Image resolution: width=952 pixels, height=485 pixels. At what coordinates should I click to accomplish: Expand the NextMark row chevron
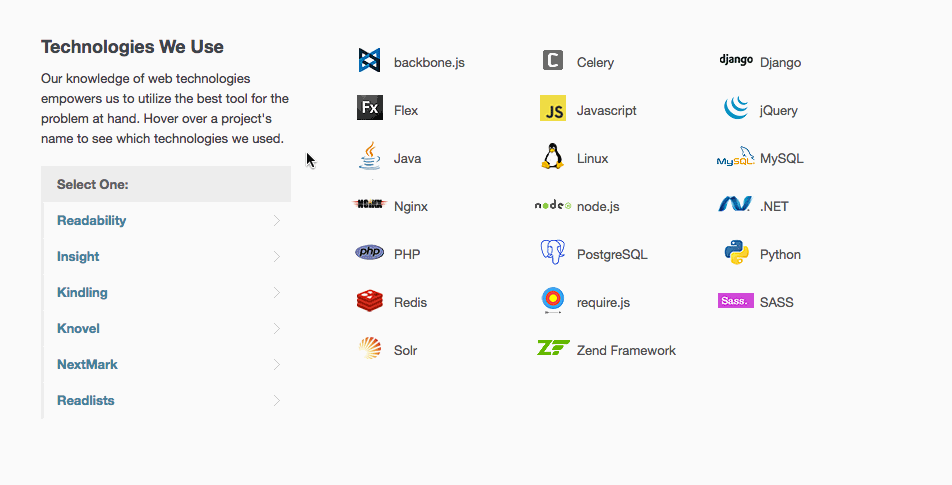pos(276,364)
